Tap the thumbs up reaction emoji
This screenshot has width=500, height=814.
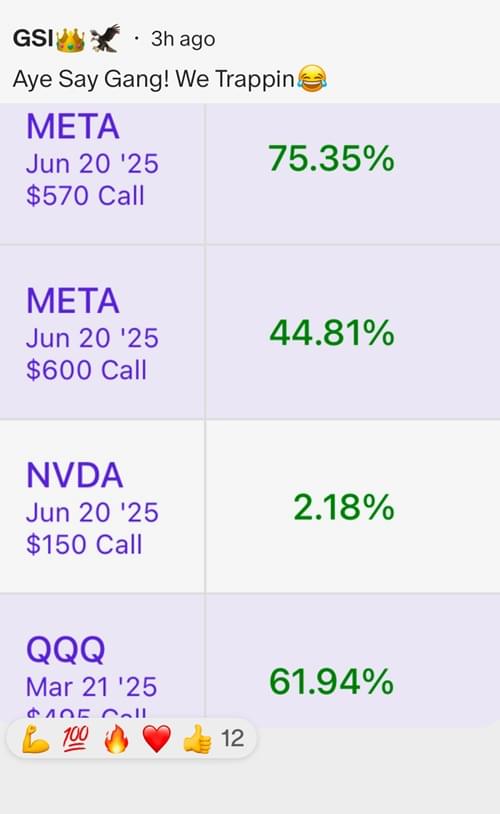pos(197,738)
